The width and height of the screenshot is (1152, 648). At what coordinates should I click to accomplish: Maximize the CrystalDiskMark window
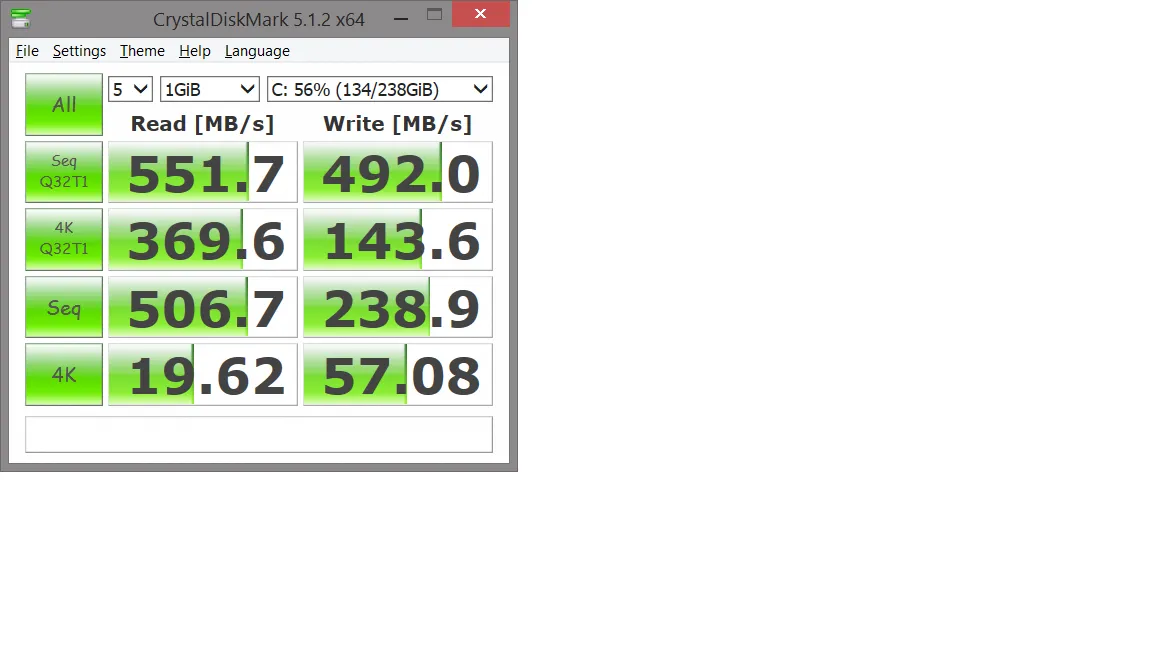point(434,15)
